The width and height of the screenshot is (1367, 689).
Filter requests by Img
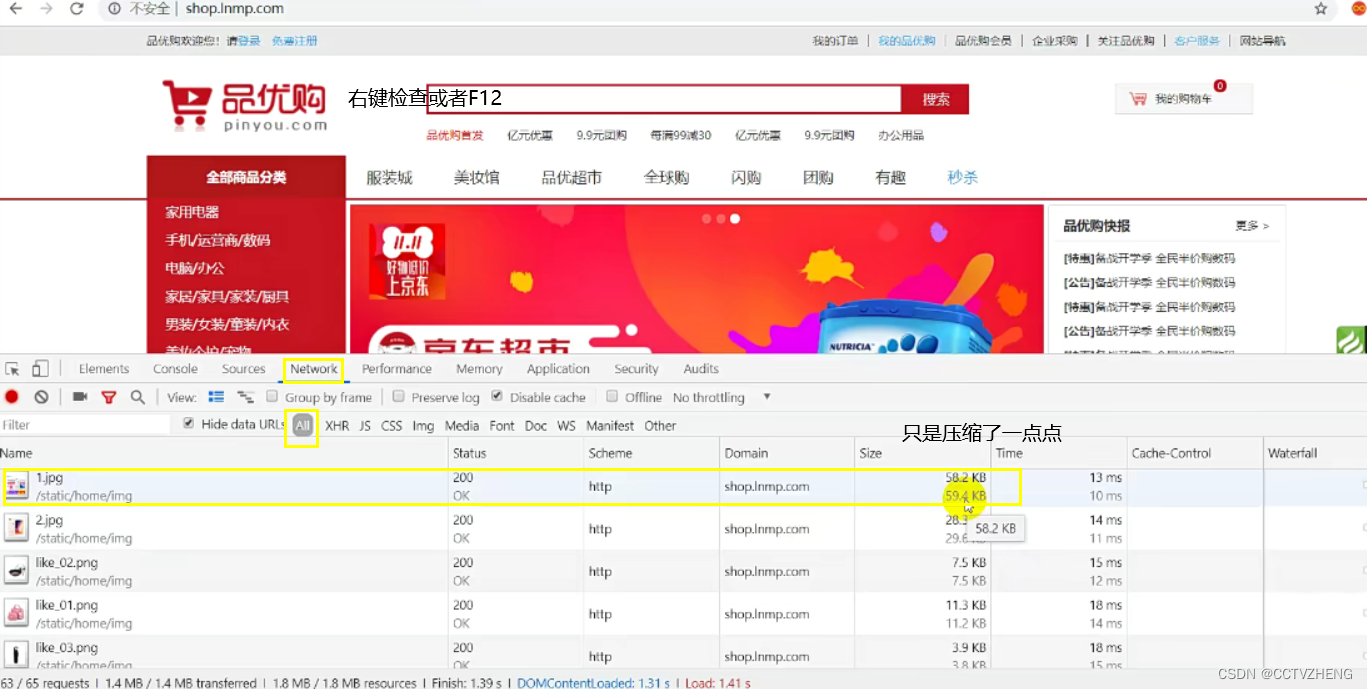click(423, 426)
